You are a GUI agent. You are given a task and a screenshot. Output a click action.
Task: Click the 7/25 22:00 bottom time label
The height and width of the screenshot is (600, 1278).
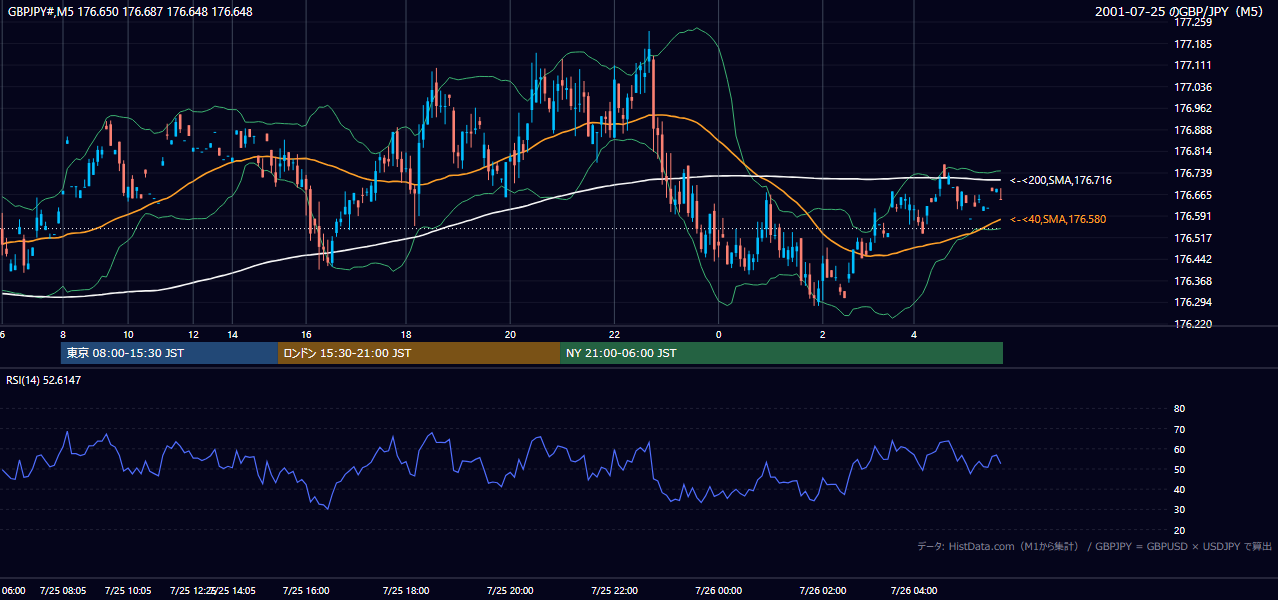click(x=614, y=591)
